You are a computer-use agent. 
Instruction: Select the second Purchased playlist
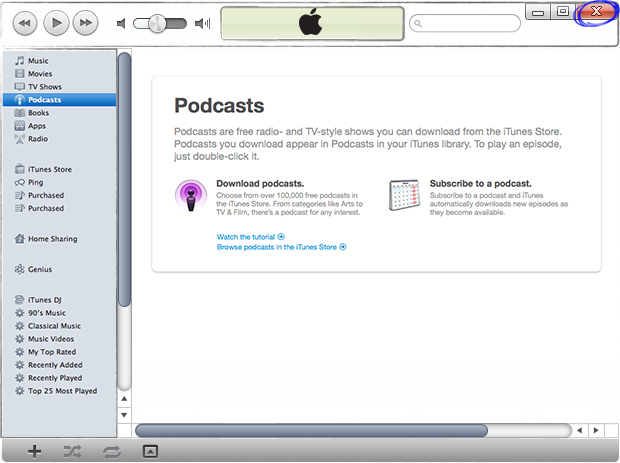click(59, 208)
